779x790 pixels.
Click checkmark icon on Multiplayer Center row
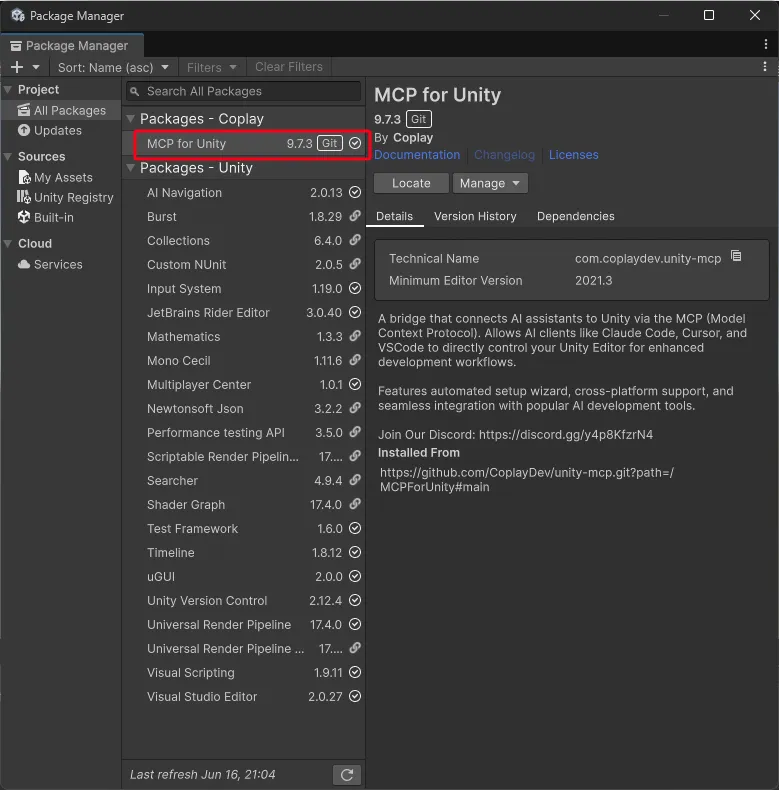[355, 385]
